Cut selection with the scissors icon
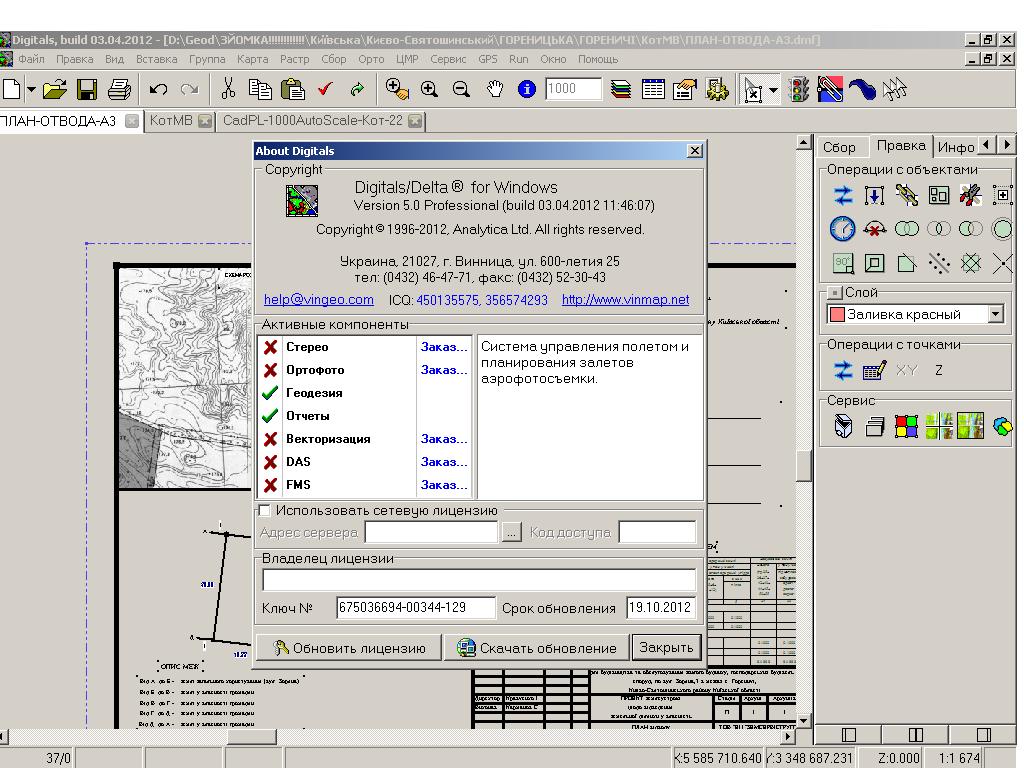 click(228, 88)
